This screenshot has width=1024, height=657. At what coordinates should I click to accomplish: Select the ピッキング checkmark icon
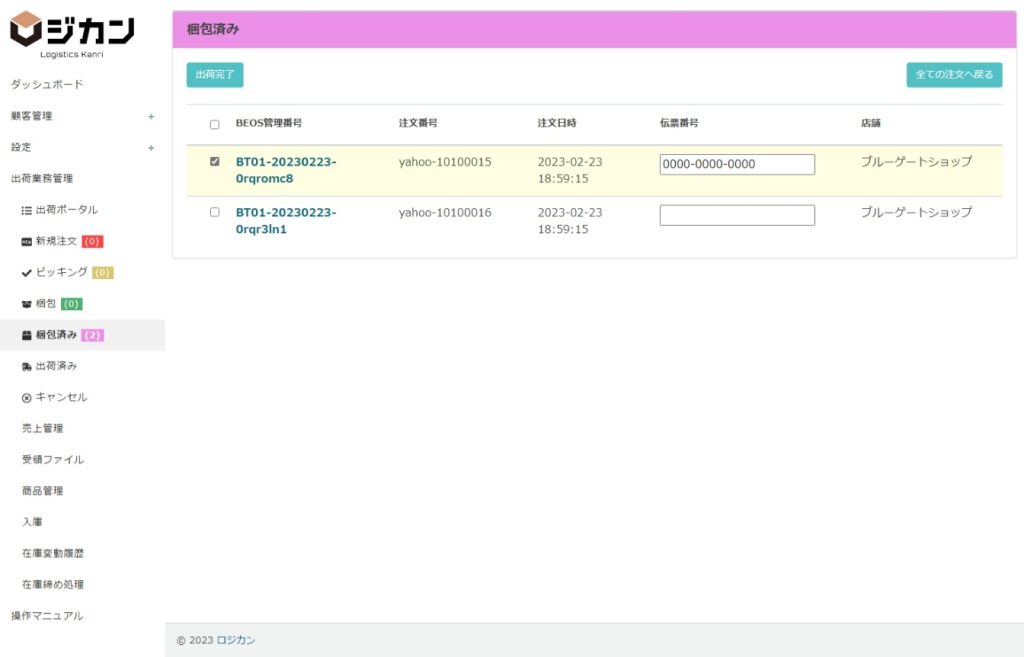[27, 273]
